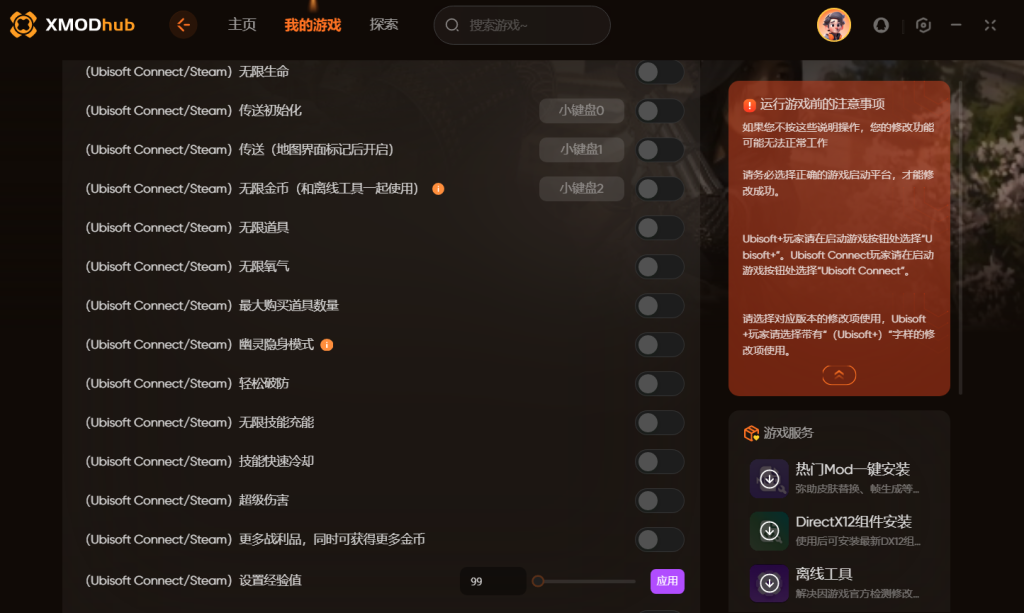
Task: Open the hexagon settings icon
Action: (x=923, y=25)
